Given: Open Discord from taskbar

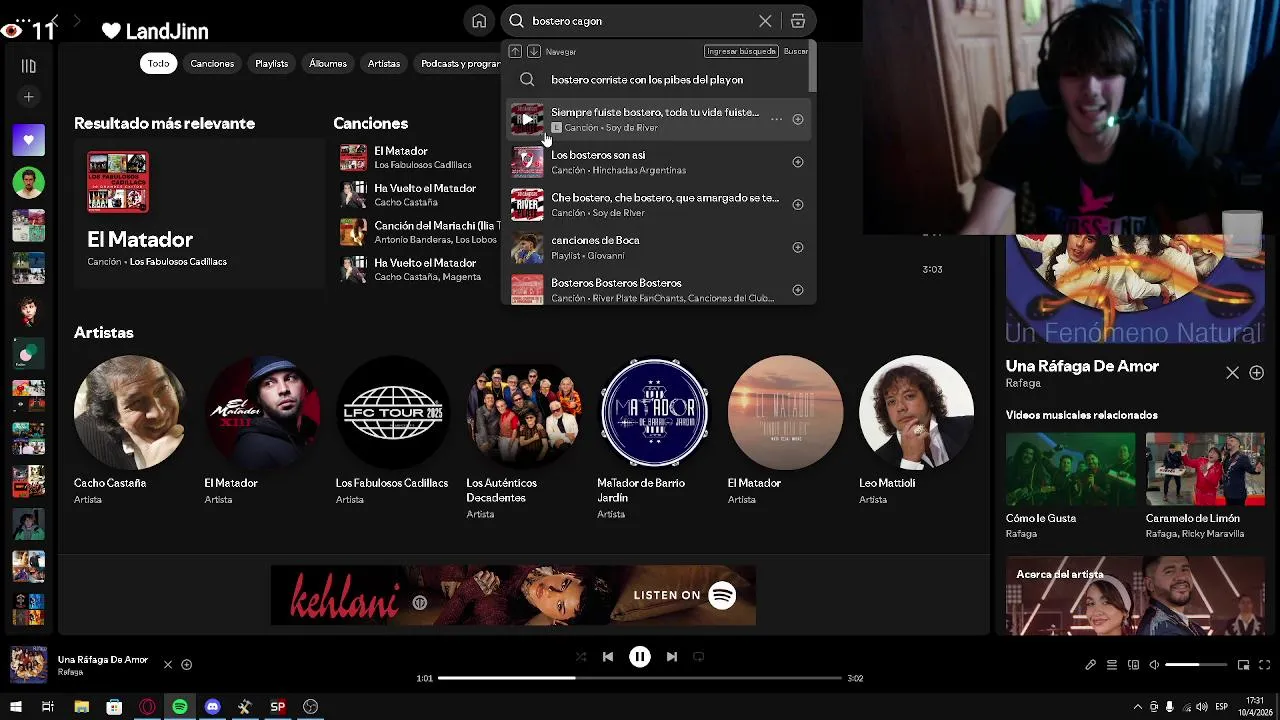Looking at the screenshot, I should [212, 707].
